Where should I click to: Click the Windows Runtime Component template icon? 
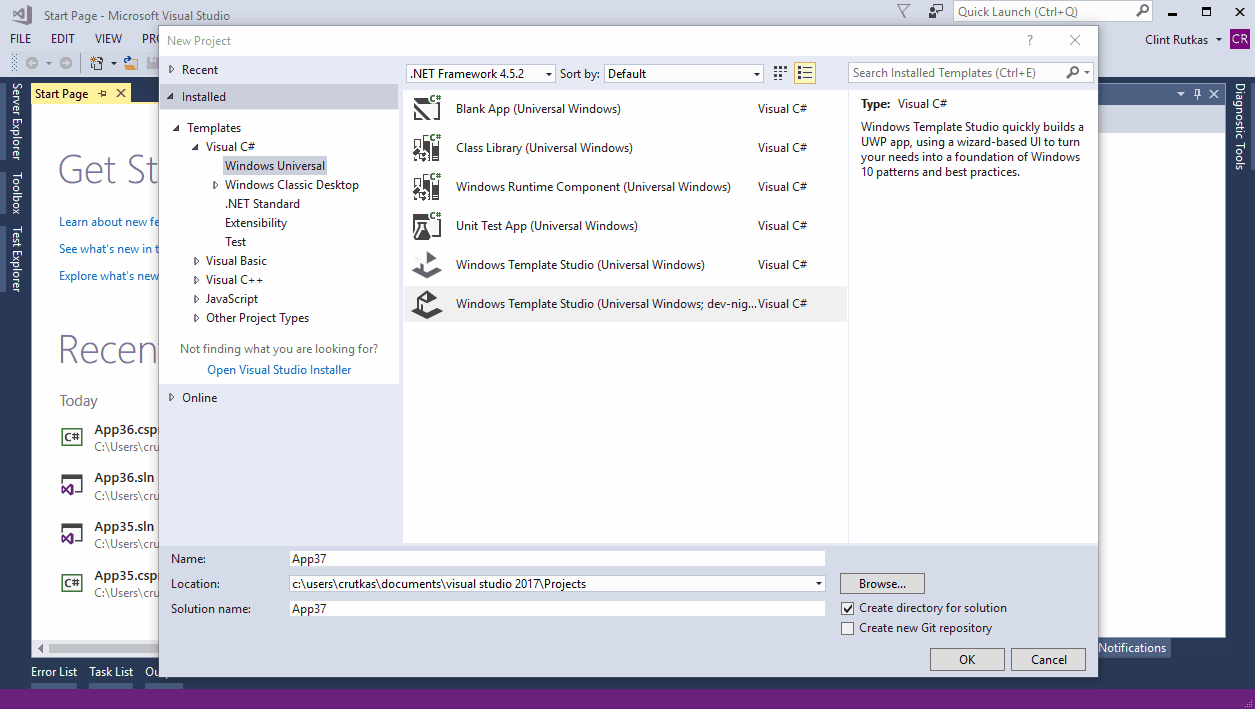point(427,187)
